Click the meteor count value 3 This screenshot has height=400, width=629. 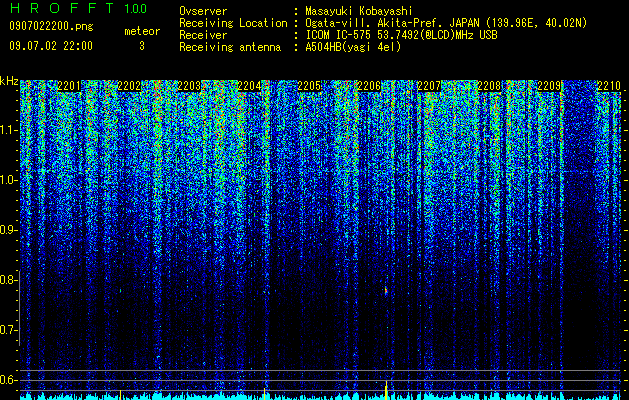142,46
